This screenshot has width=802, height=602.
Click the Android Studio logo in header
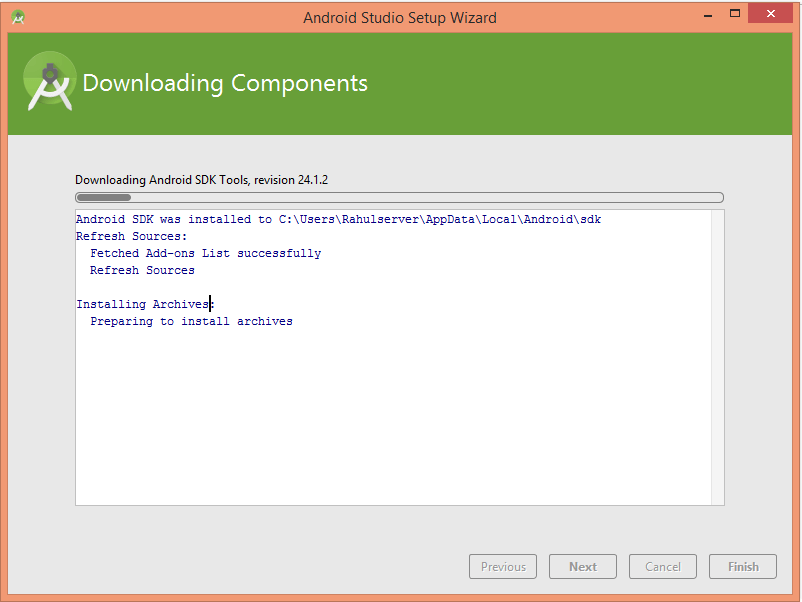point(50,81)
